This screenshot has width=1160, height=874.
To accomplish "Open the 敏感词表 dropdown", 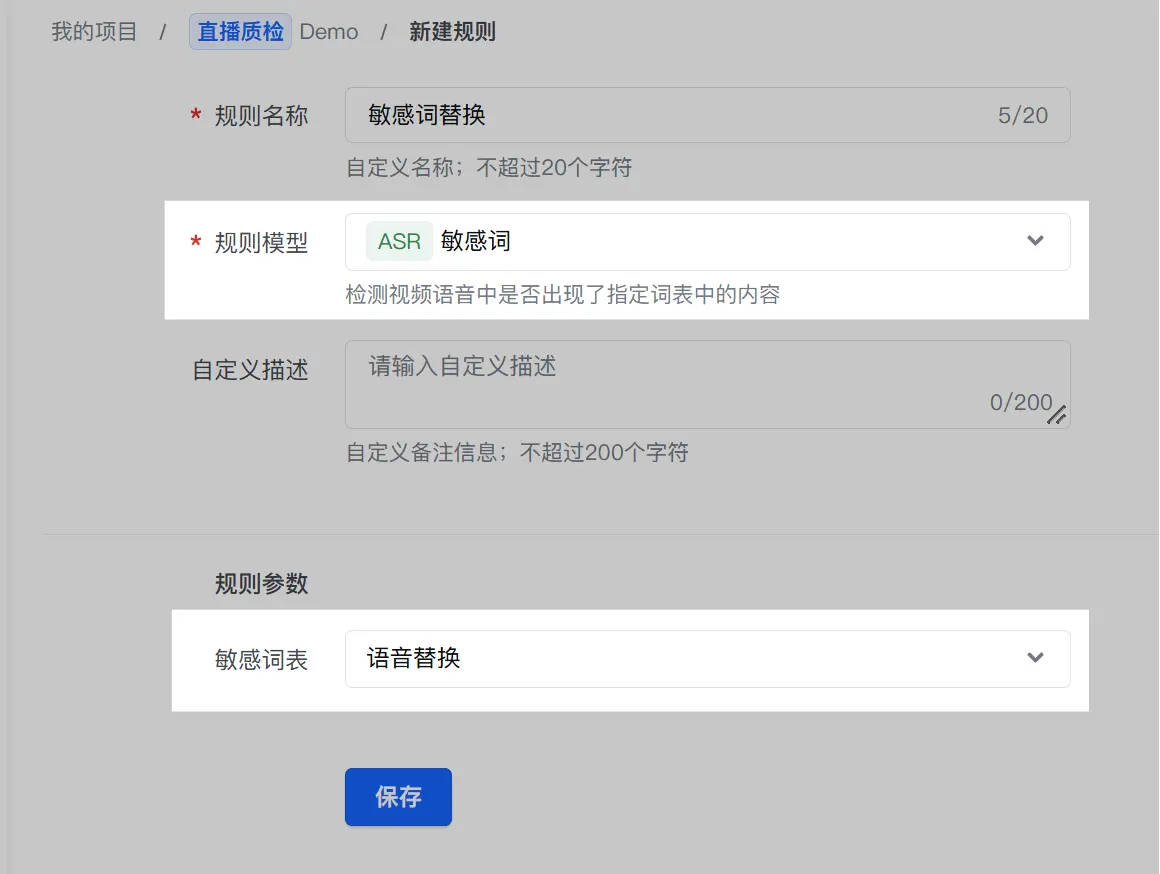I will [707, 659].
